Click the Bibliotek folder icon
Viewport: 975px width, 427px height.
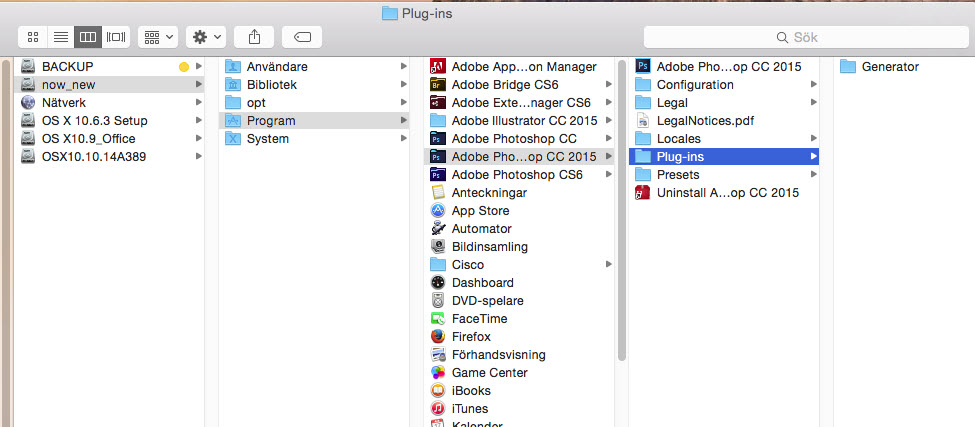coord(233,85)
